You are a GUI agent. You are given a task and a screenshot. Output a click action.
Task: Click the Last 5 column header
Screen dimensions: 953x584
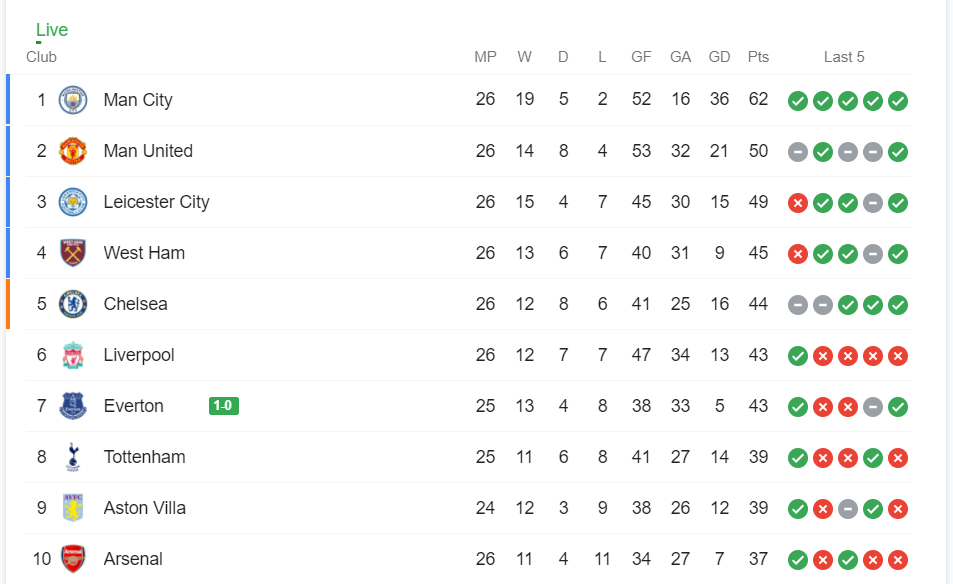pyautogui.click(x=844, y=57)
